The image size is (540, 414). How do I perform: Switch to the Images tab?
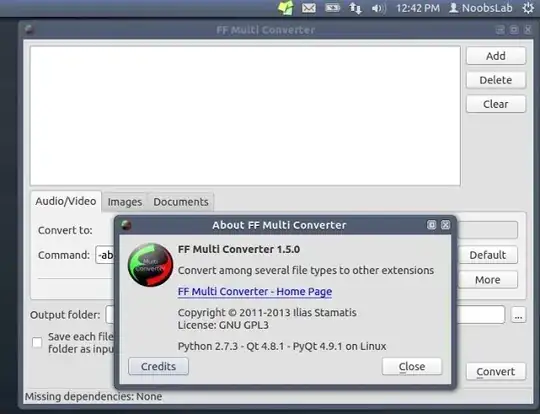(x=125, y=202)
